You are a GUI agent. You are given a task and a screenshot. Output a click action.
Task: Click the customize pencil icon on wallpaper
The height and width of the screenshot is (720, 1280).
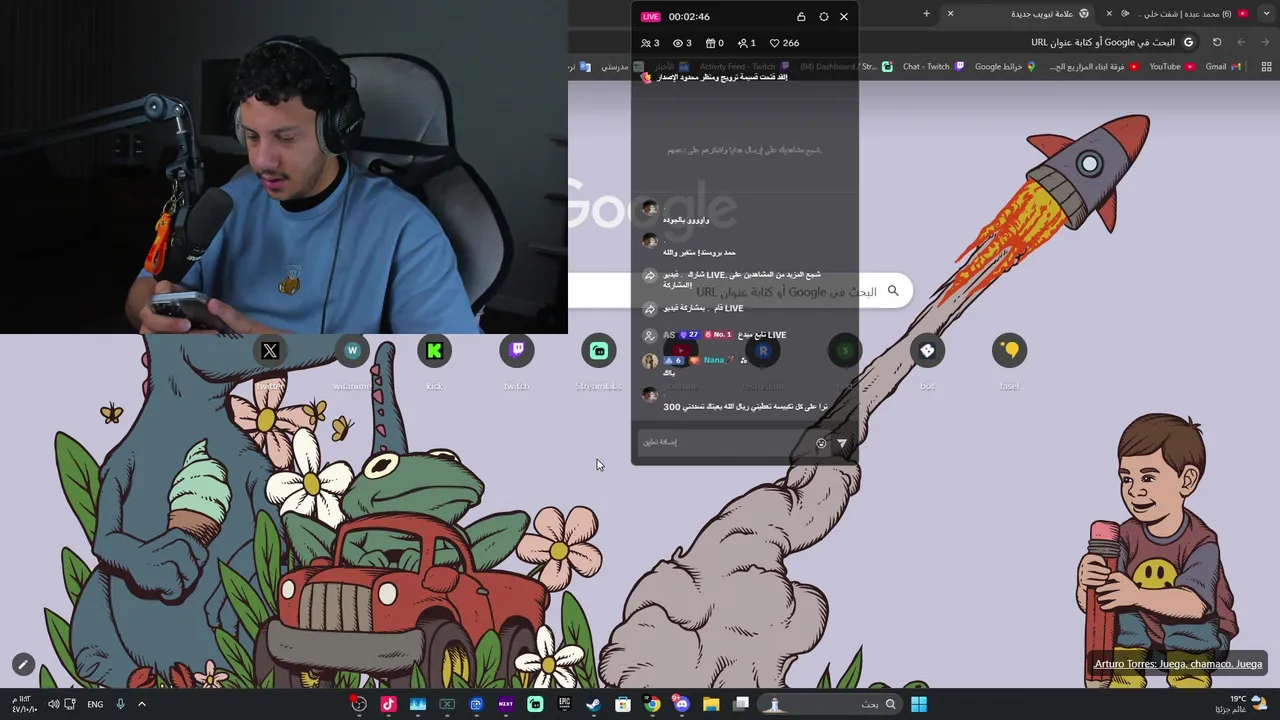coord(23,664)
